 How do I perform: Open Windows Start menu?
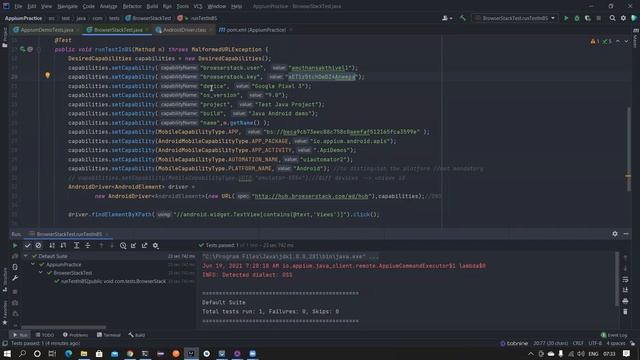(x=7, y=353)
